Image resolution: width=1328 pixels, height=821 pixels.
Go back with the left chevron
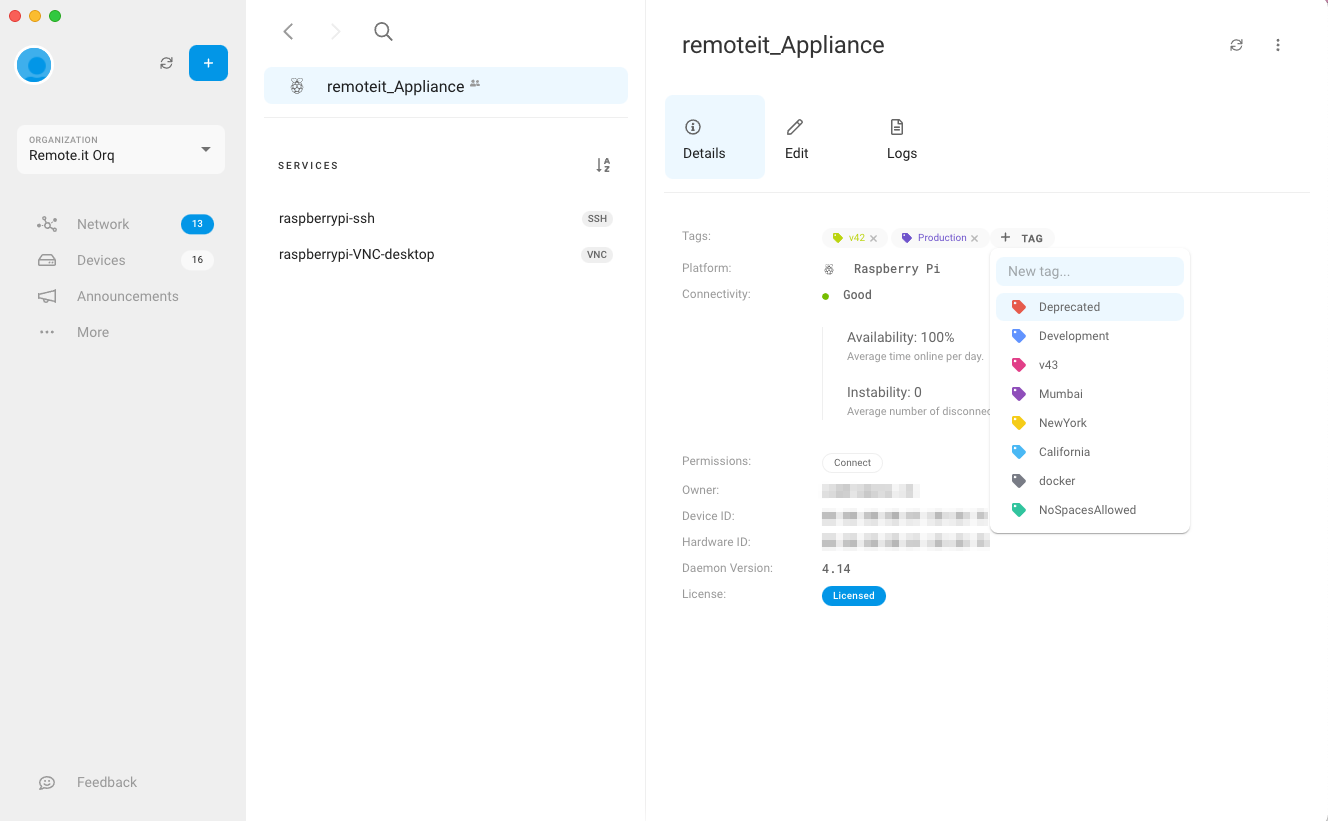click(288, 31)
